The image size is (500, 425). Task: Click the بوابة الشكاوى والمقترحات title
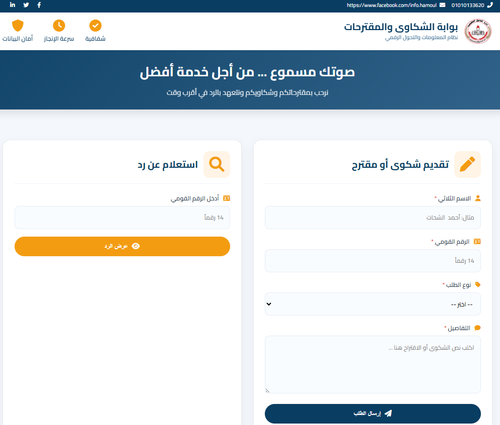tap(401, 27)
